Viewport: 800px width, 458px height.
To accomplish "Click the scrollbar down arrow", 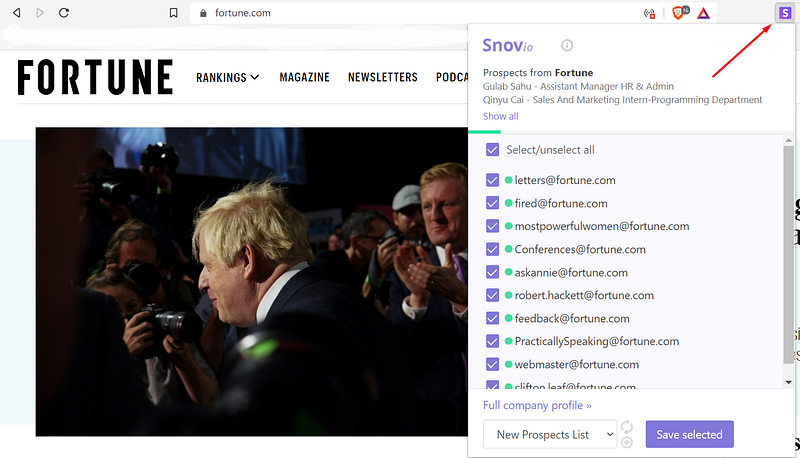I will click(788, 382).
